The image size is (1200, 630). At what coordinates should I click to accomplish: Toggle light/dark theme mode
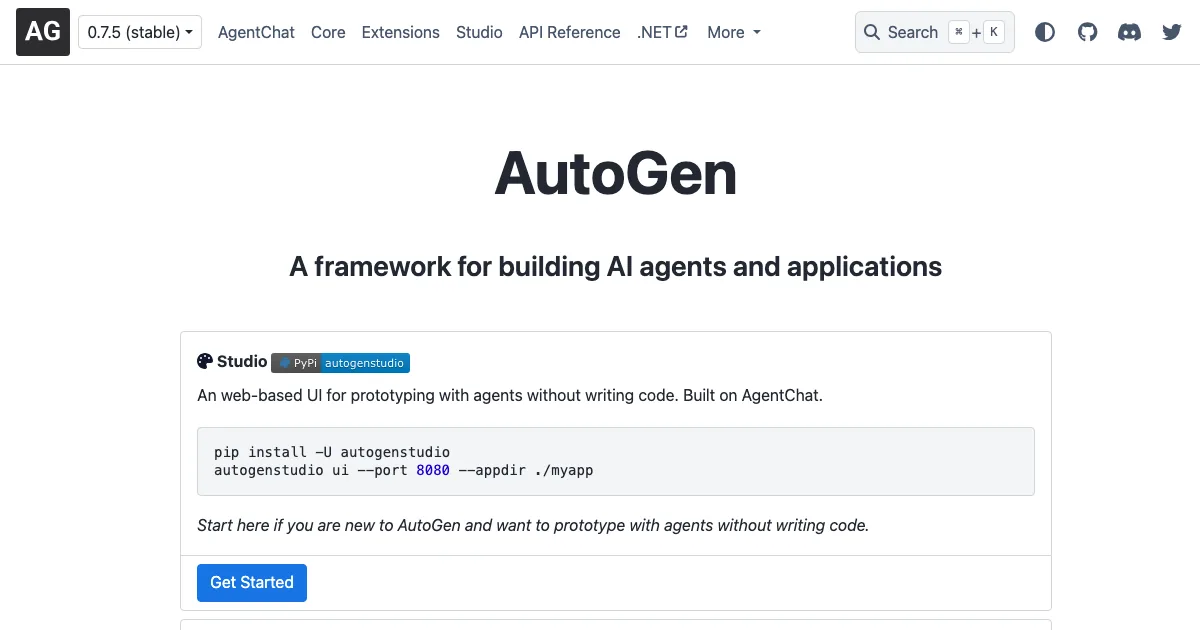(x=1045, y=32)
